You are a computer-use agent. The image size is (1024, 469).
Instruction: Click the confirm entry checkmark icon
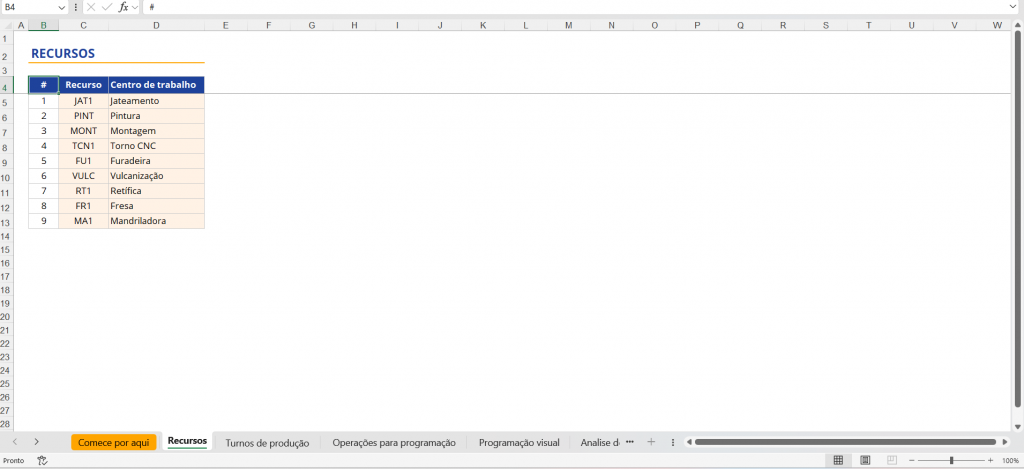106,7
